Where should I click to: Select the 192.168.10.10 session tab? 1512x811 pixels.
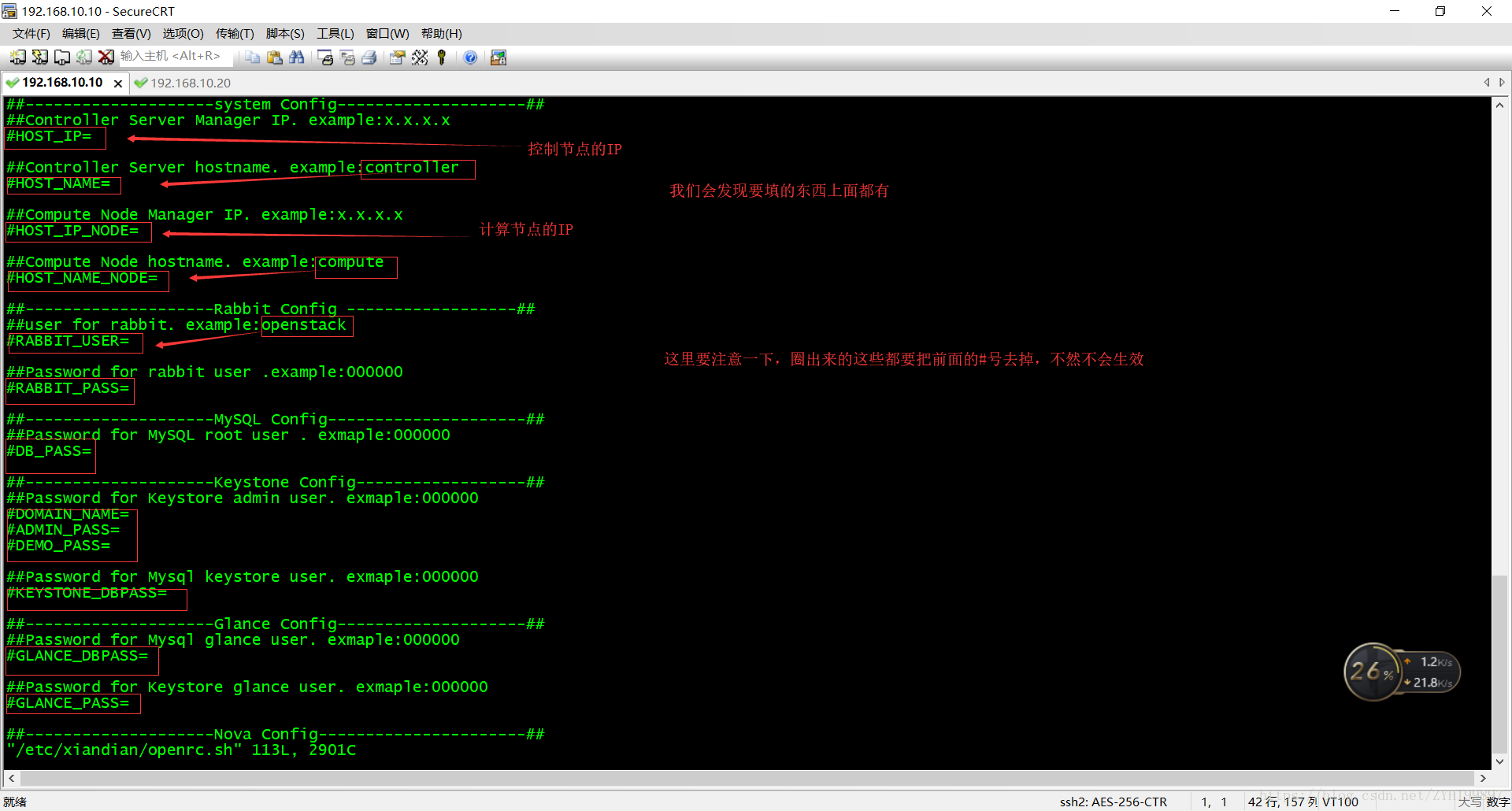[x=62, y=83]
